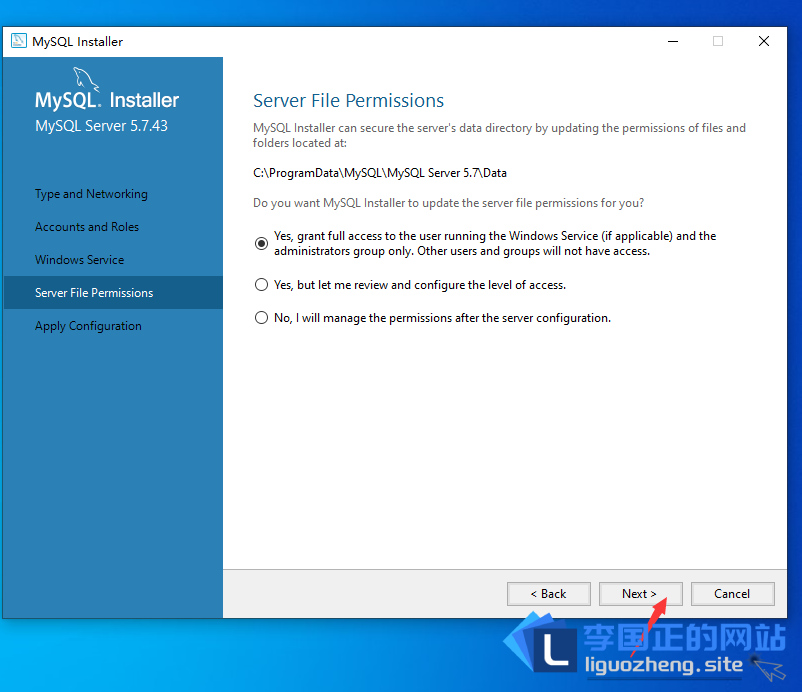Select the Server File Permissions step
This screenshot has height=692, width=802.
[x=113, y=293]
